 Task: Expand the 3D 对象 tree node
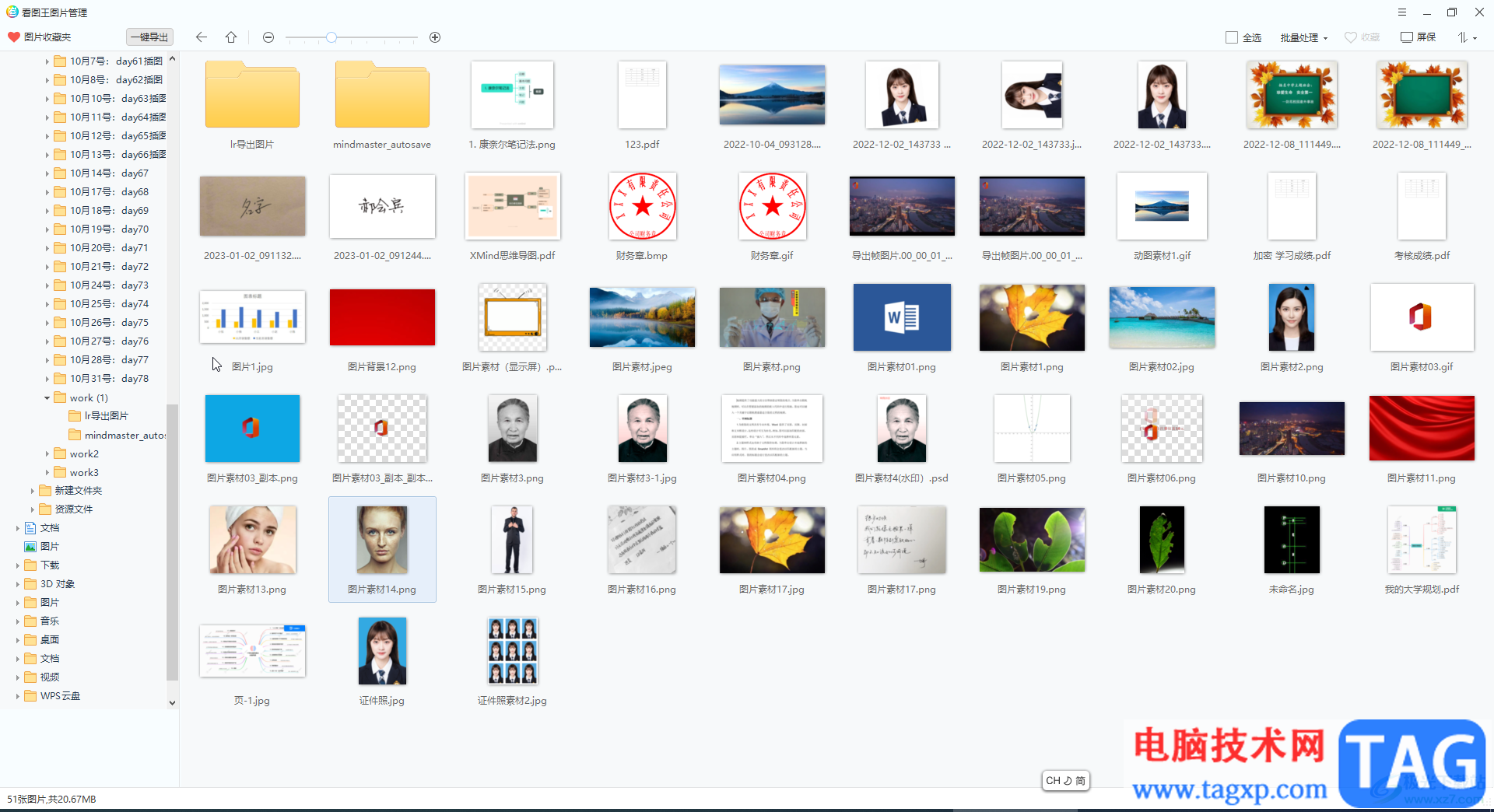tap(17, 584)
